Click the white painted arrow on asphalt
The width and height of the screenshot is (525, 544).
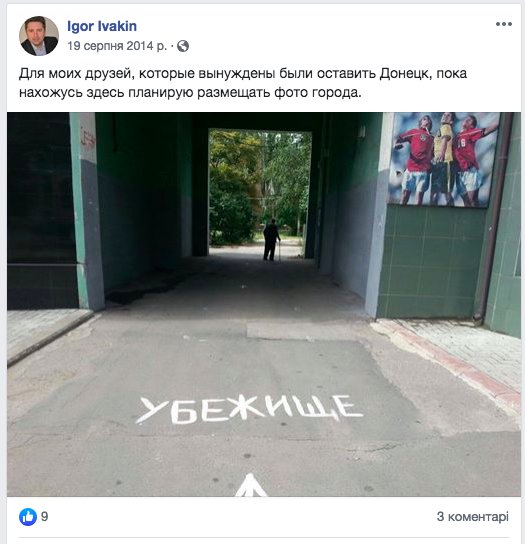[x=251, y=485]
